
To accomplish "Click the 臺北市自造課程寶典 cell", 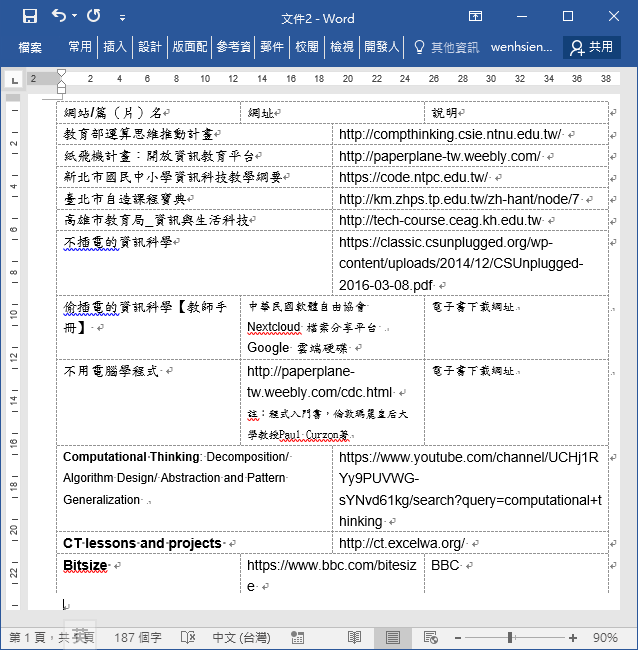I will (x=194, y=199).
